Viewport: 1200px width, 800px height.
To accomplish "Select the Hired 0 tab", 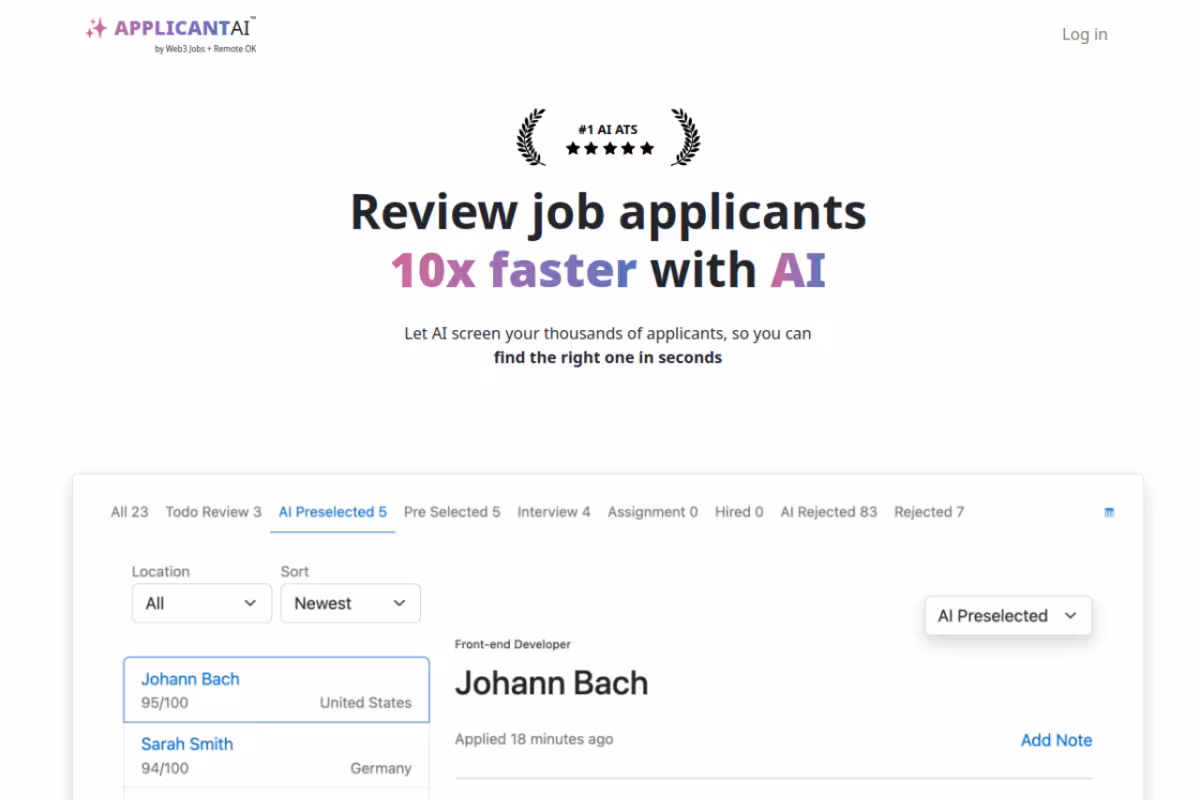I will (739, 512).
